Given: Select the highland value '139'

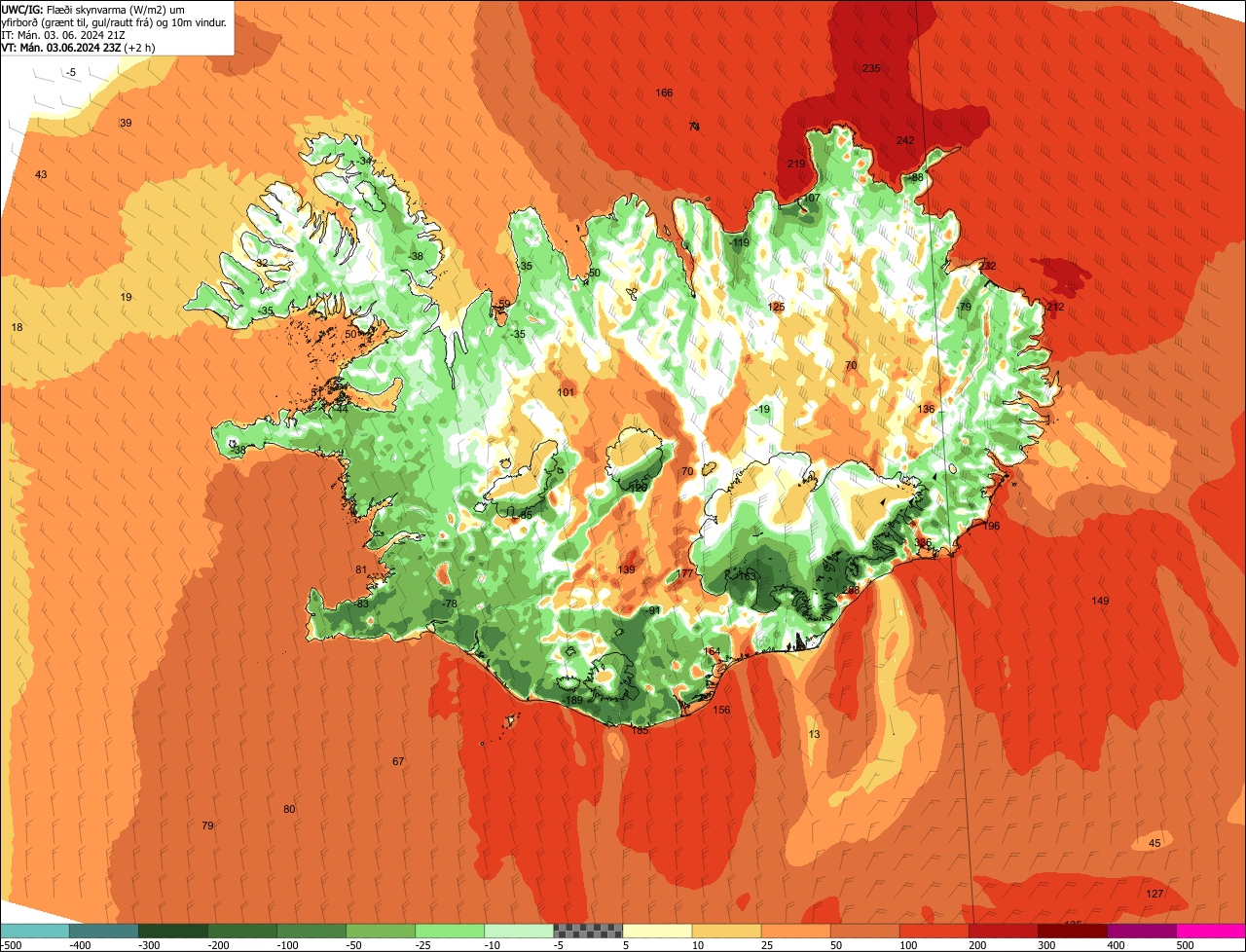Looking at the screenshot, I should tap(627, 569).
